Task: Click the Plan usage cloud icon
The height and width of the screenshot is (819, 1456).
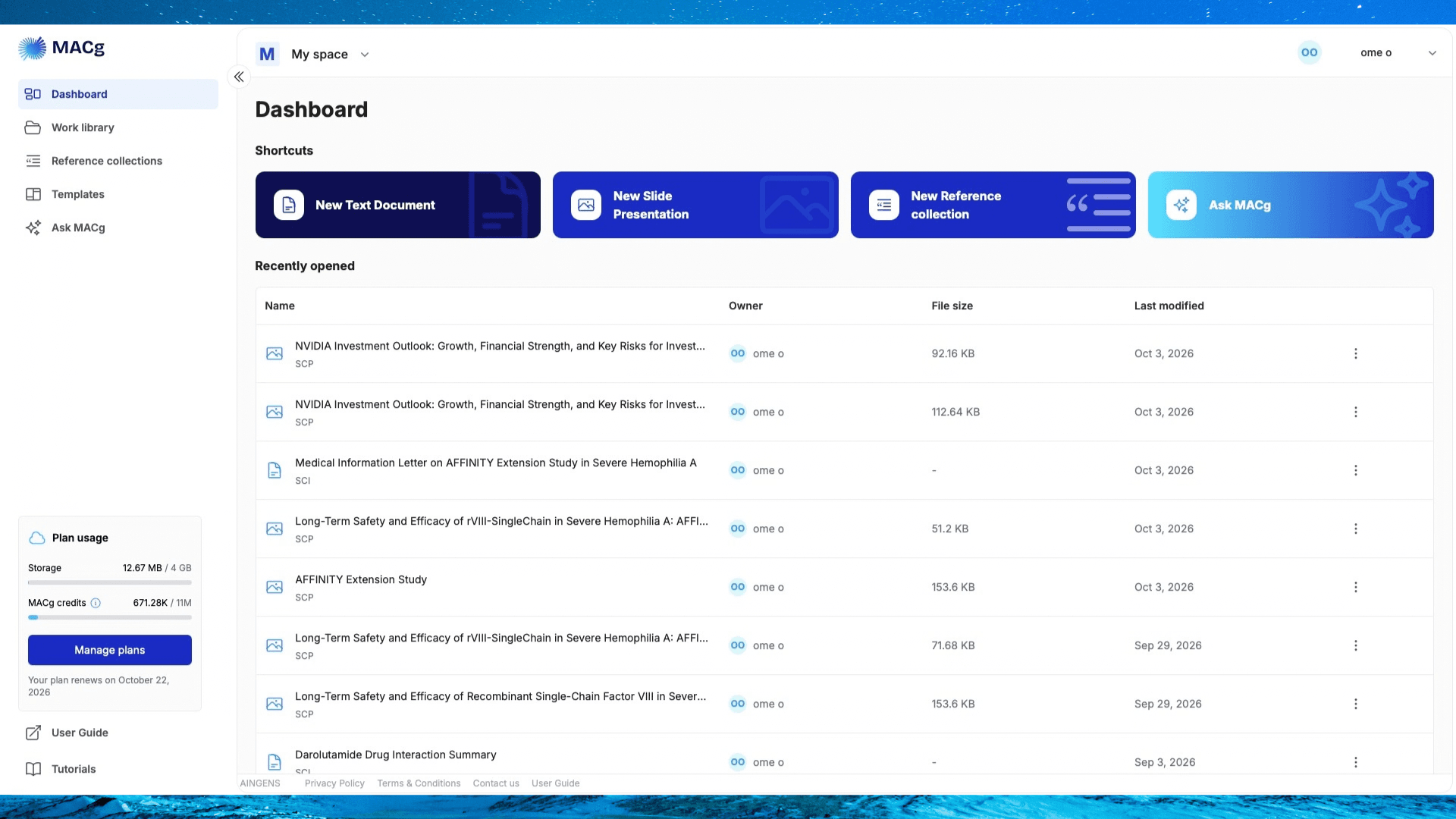Action: (37, 538)
